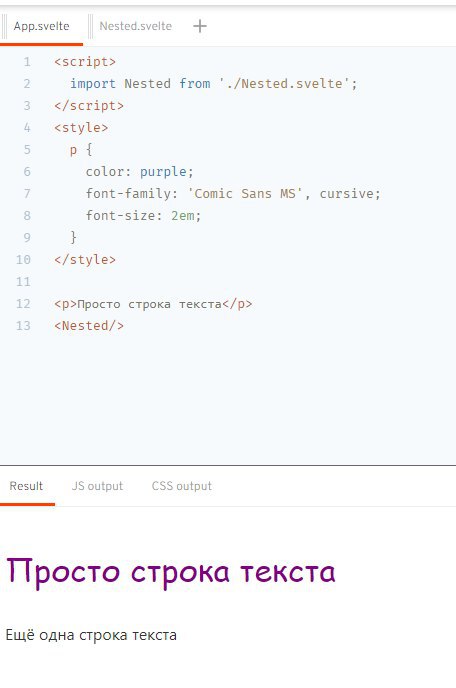Click the opening <script> tag on line 1

tap(85, 61)
